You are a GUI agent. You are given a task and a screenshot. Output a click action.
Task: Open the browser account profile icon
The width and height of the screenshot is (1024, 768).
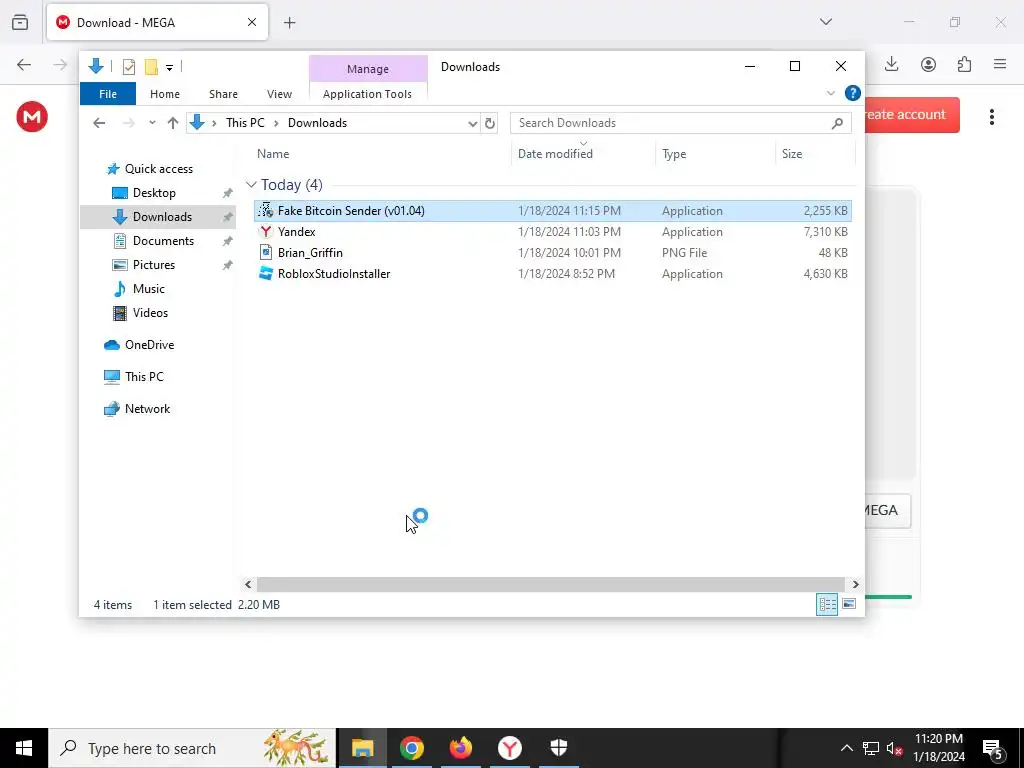pos(928,64)
